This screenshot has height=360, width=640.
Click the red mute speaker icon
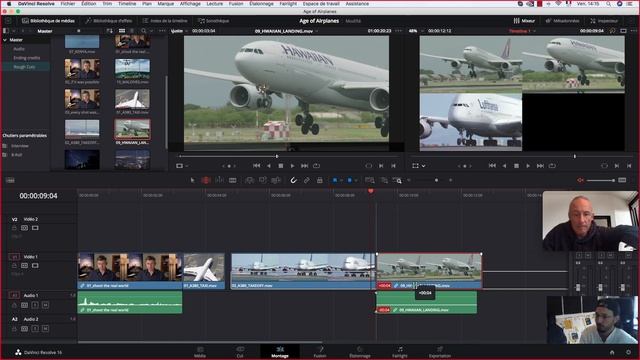tap(580, 180)
